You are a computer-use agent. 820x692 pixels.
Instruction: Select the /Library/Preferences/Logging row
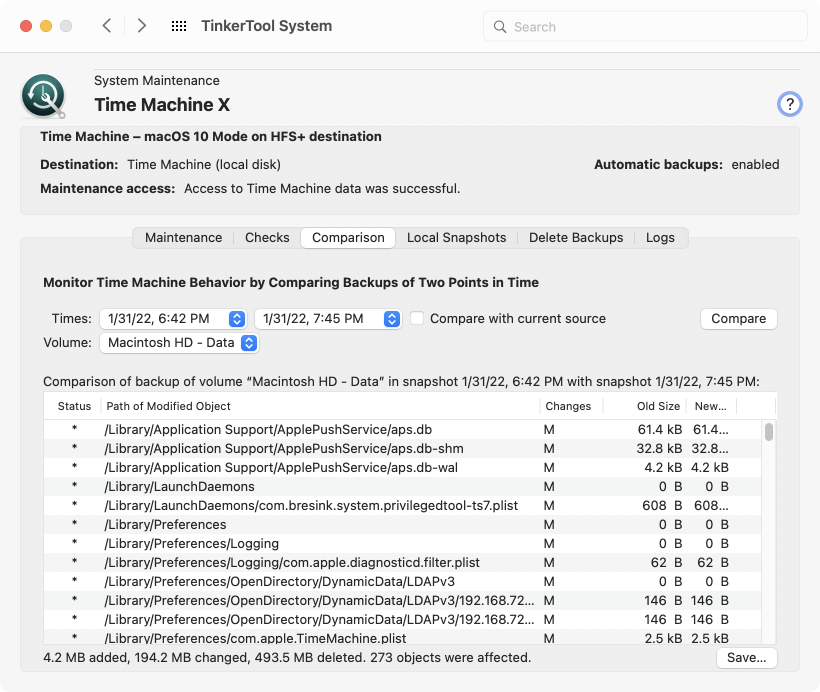point(402,543)
